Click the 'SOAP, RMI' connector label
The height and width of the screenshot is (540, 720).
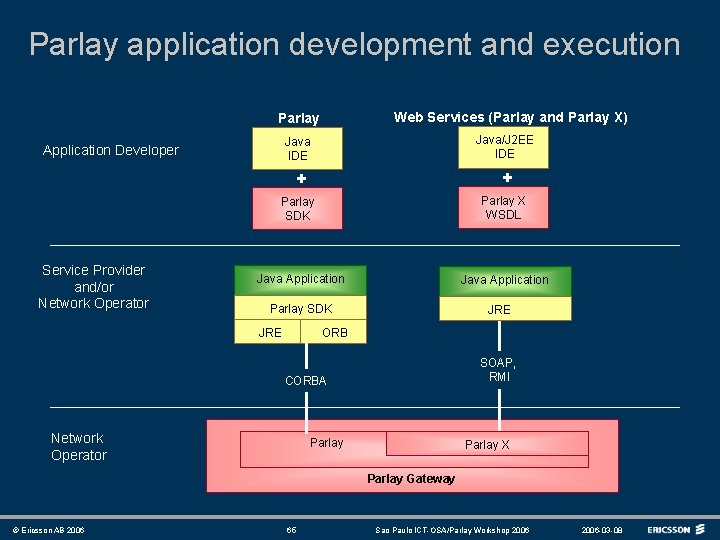[498, 370]
